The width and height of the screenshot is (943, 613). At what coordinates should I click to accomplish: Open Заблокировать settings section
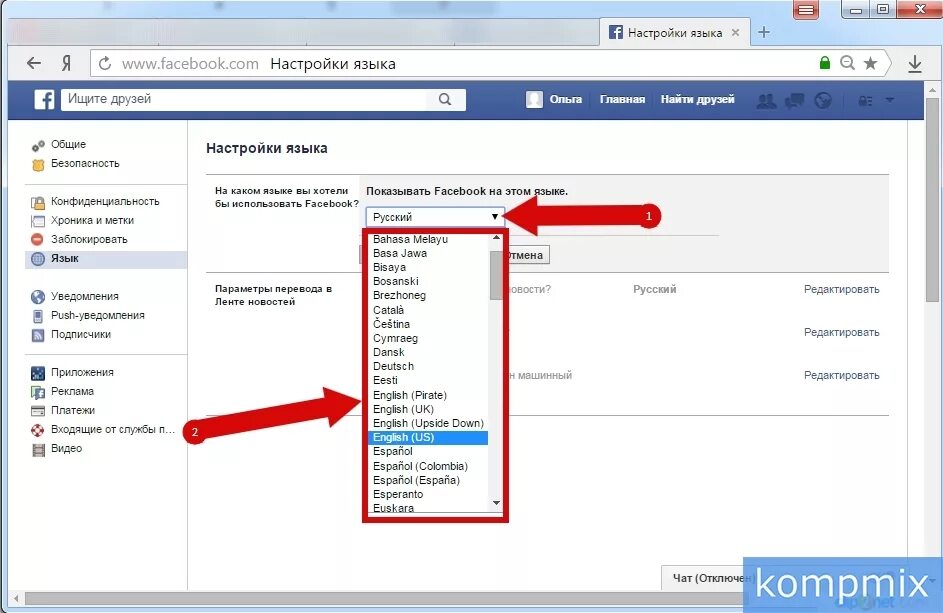click(x=89, y=239)
